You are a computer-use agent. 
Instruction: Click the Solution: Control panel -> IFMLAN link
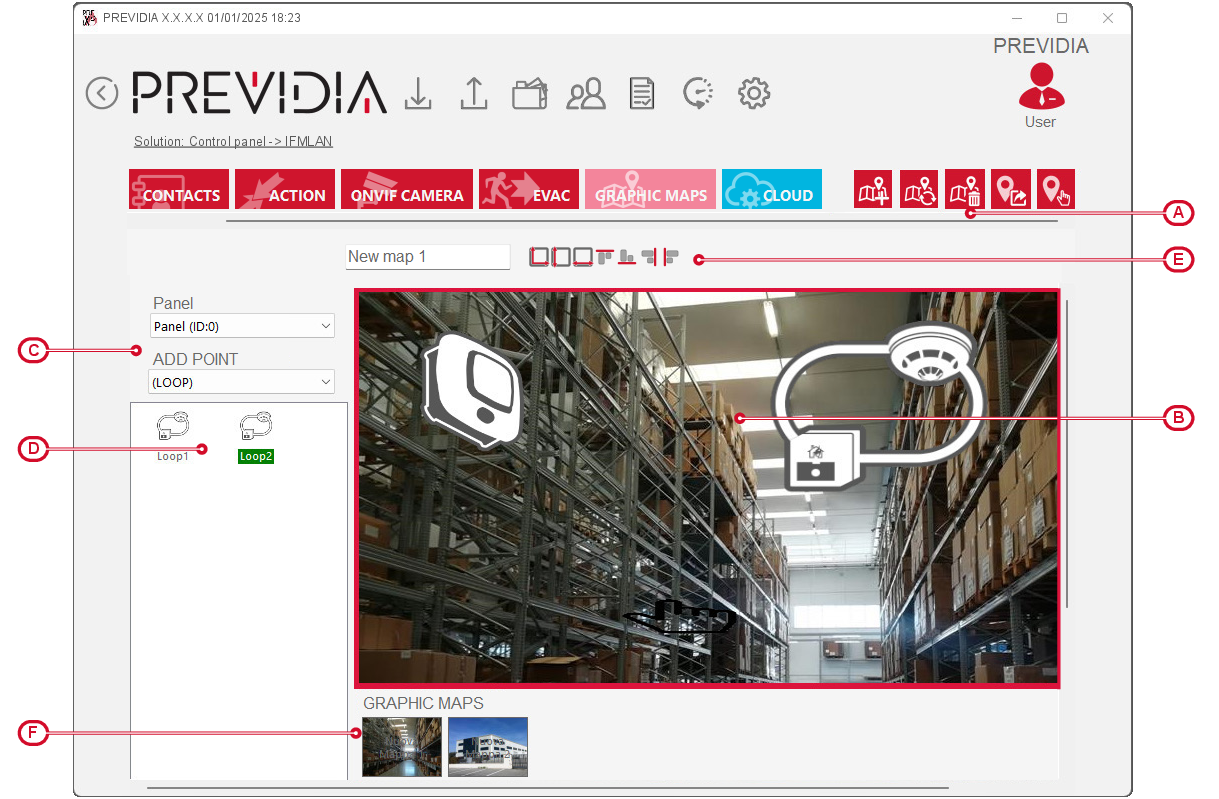pyautogui.click(x=233, y=142)
